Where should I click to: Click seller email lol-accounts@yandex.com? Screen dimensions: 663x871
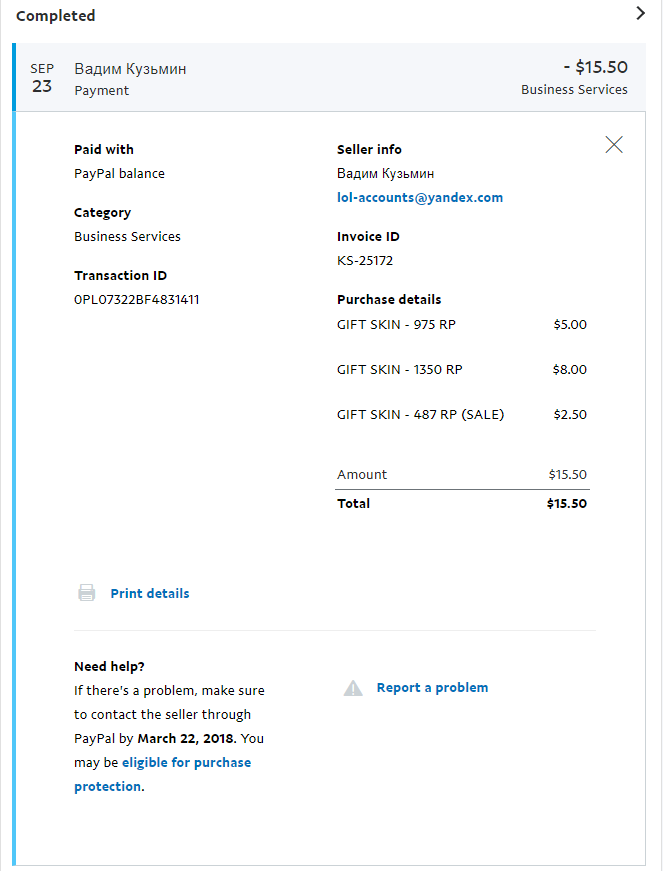coord(420,198)
